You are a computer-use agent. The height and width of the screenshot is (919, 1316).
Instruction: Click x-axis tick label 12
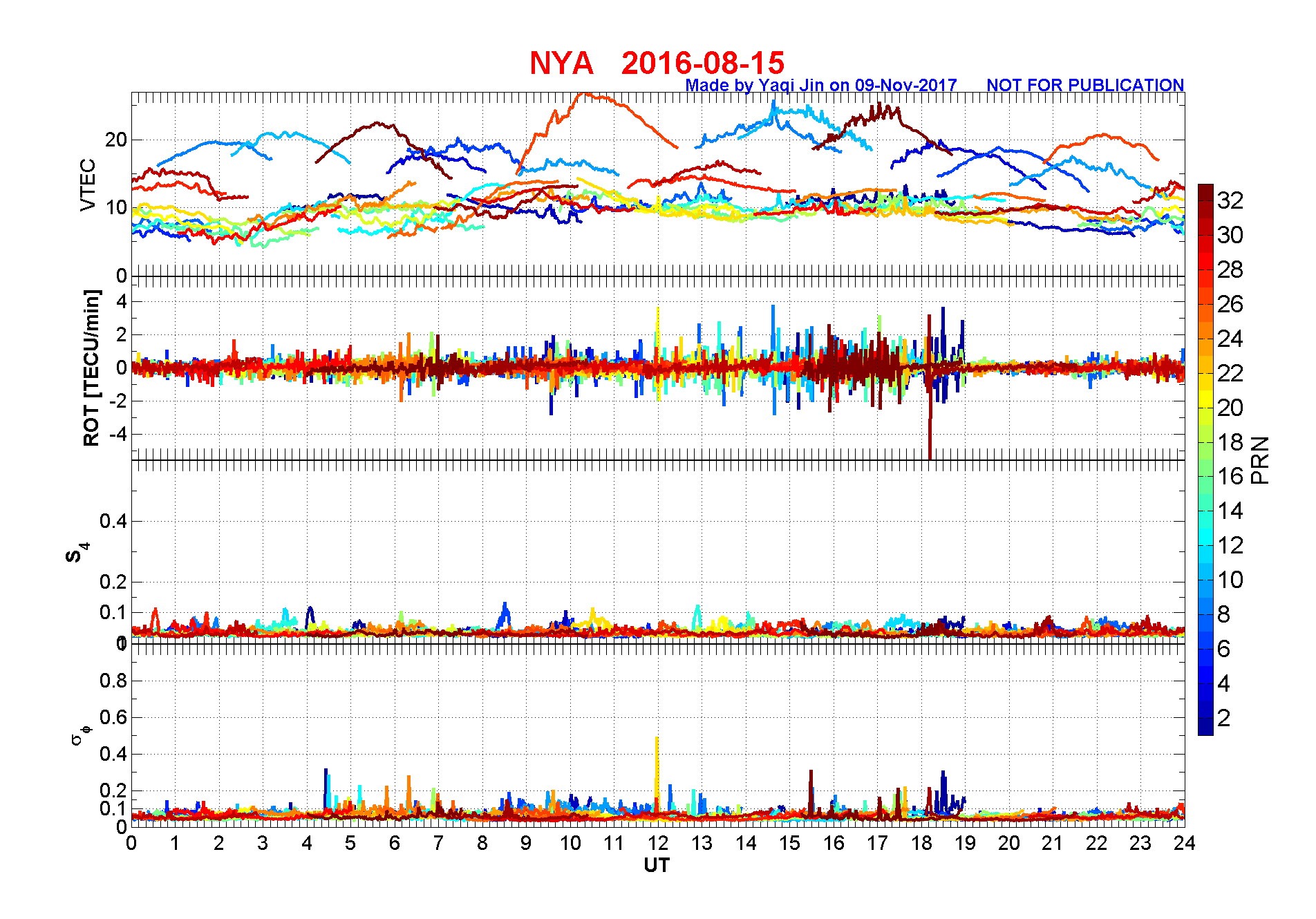(x=657, y=843)
